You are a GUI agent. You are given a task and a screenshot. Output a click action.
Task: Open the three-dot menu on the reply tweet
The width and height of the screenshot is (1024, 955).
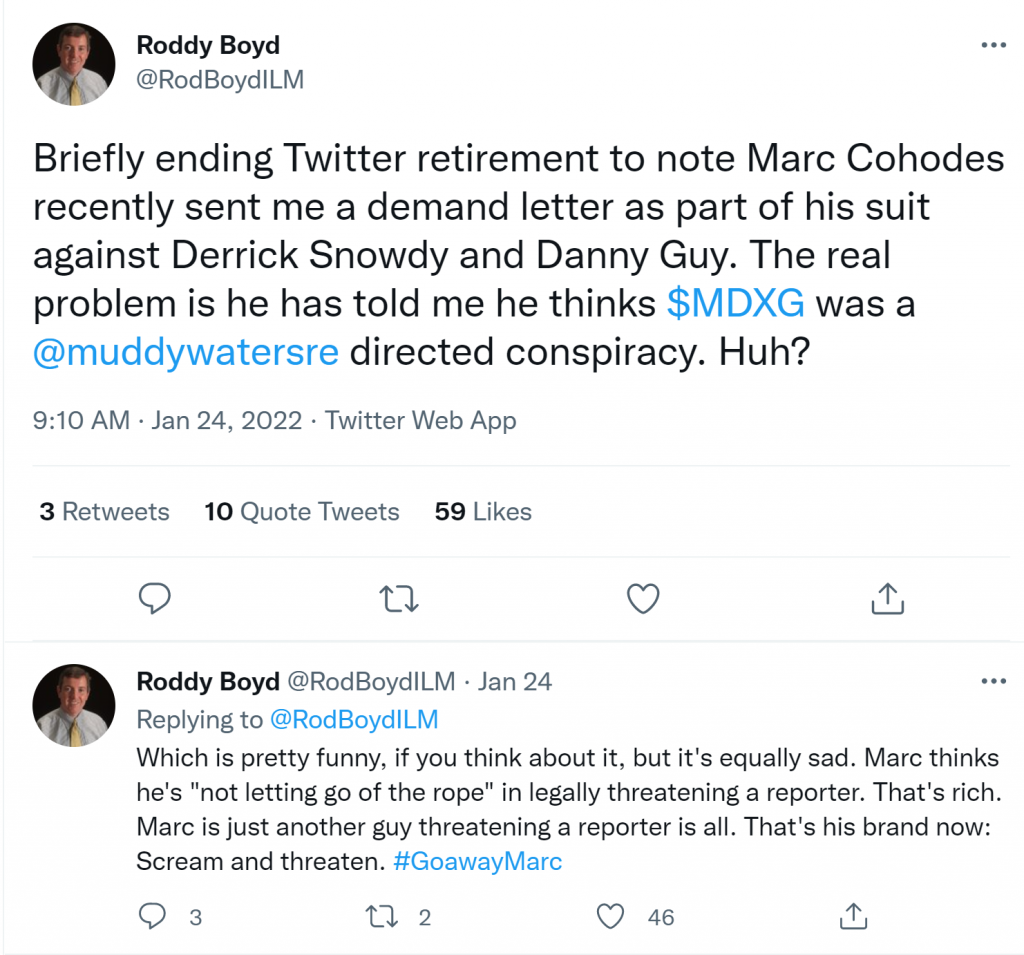(994, 681)
